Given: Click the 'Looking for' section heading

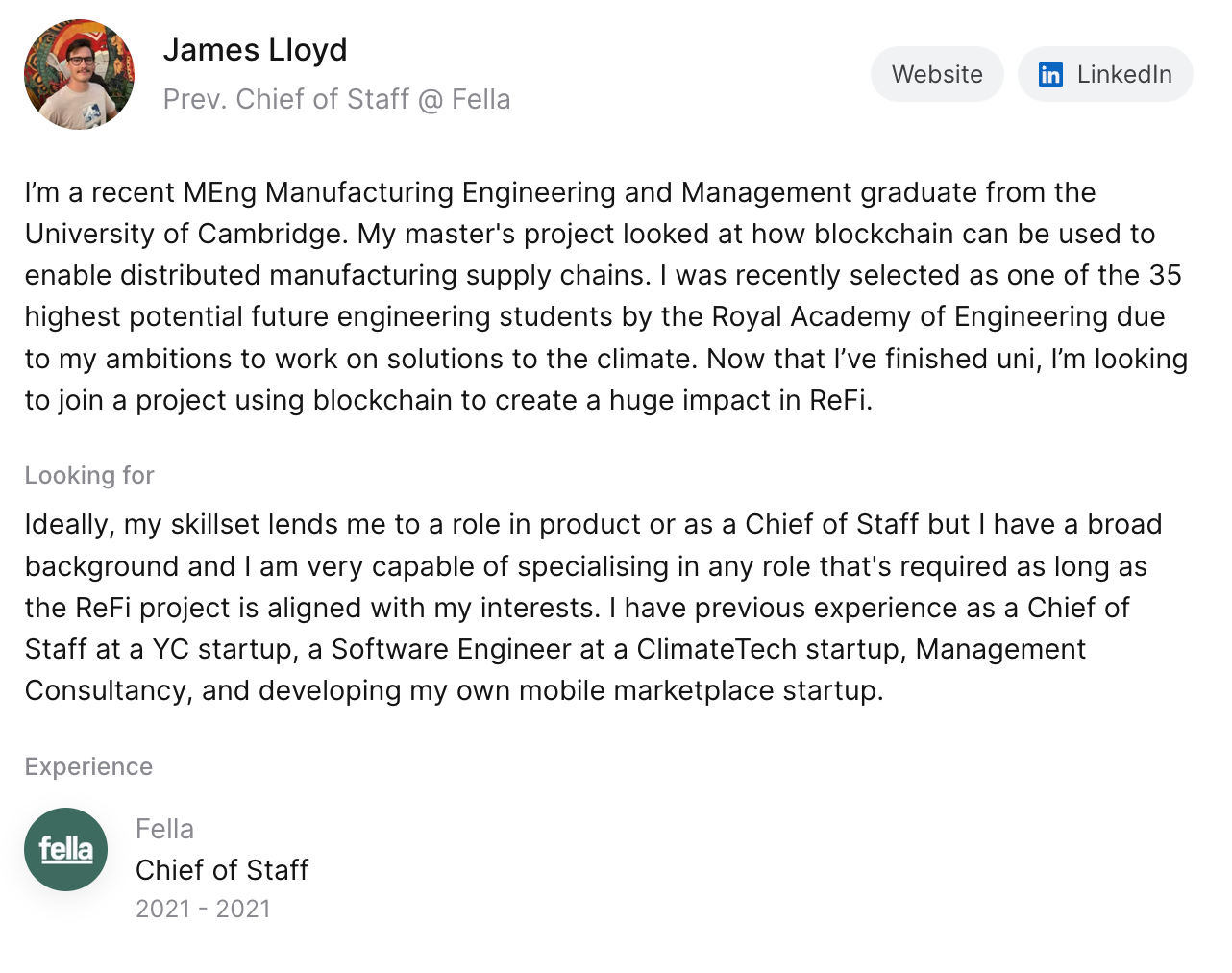Looking at the screenshot, I should (x=89, y=475).
